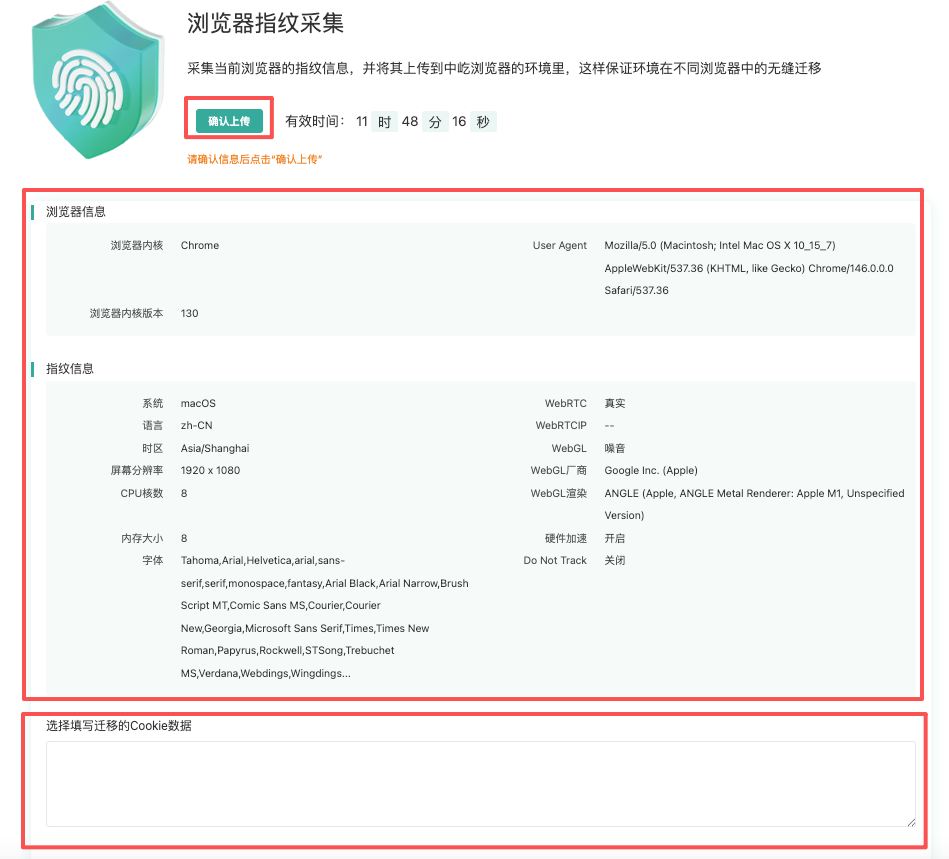Click the fingerprint shield logo icon
This screenshot has width=949, height=859.
pos(96,83)
